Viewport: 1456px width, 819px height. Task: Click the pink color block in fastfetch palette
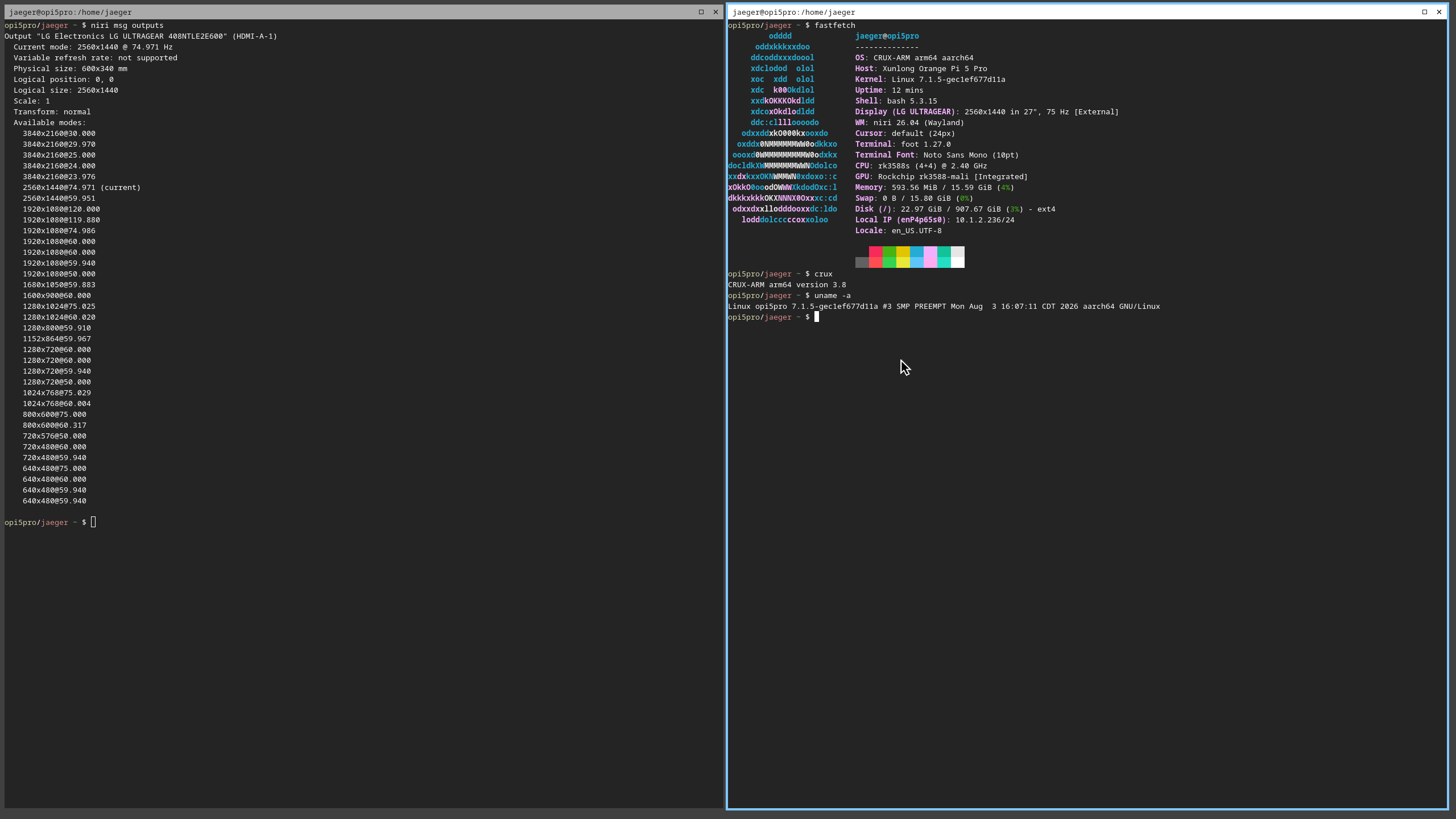tap(930, 252)
